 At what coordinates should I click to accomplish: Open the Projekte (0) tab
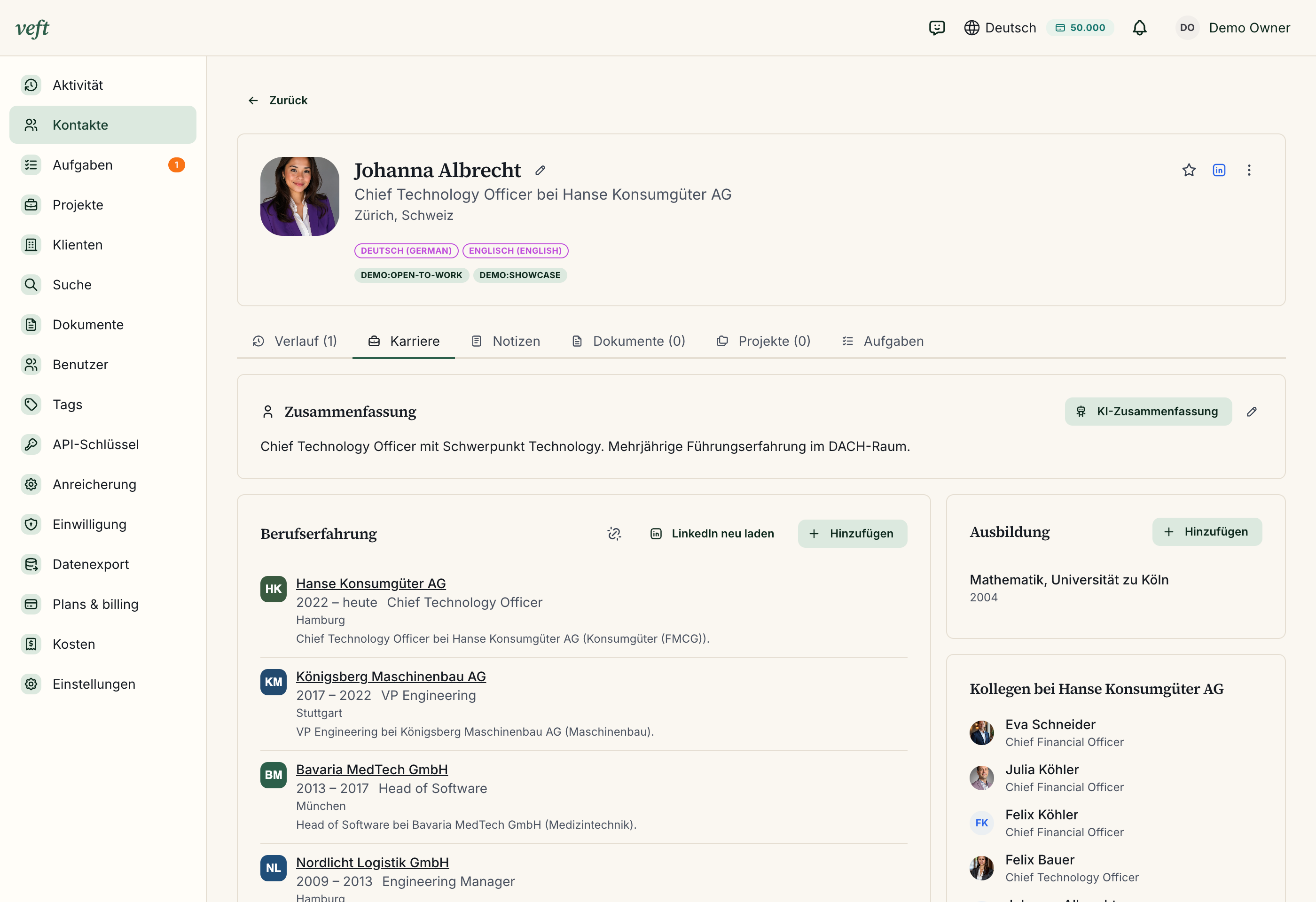coord(763,341)
